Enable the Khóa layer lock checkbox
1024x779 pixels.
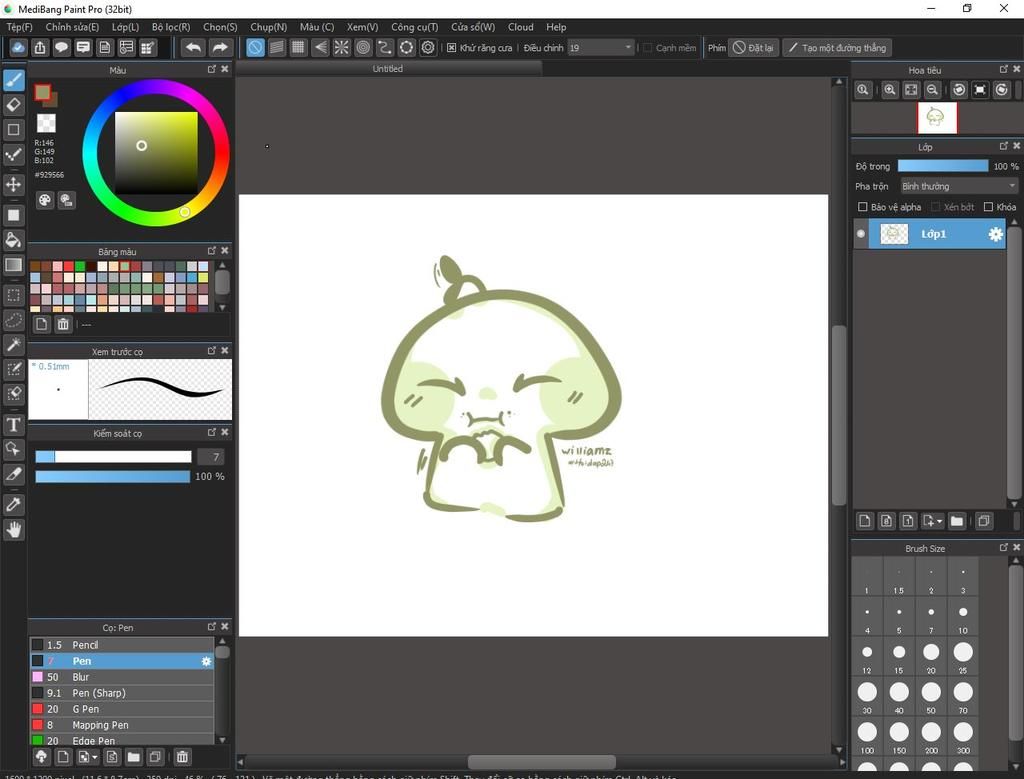click(988, 207)
